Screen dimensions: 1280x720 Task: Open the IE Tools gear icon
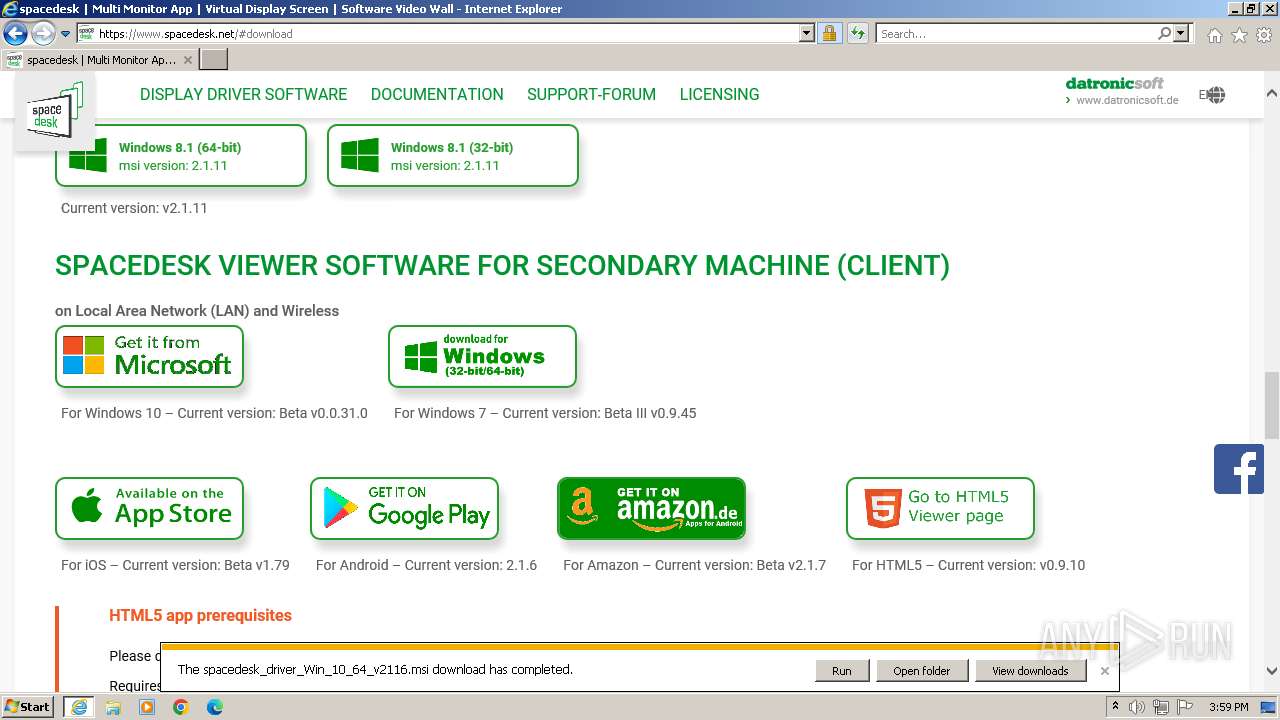(1264, 35)
